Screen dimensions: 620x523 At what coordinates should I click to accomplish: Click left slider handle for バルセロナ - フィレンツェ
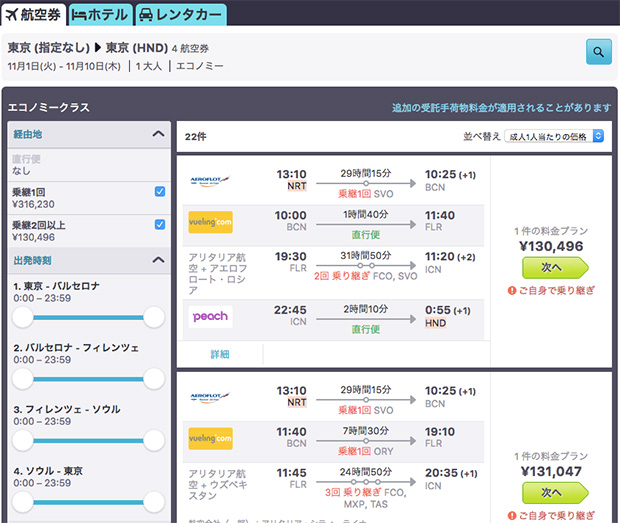pyautogui.click(x=23, y=379)
